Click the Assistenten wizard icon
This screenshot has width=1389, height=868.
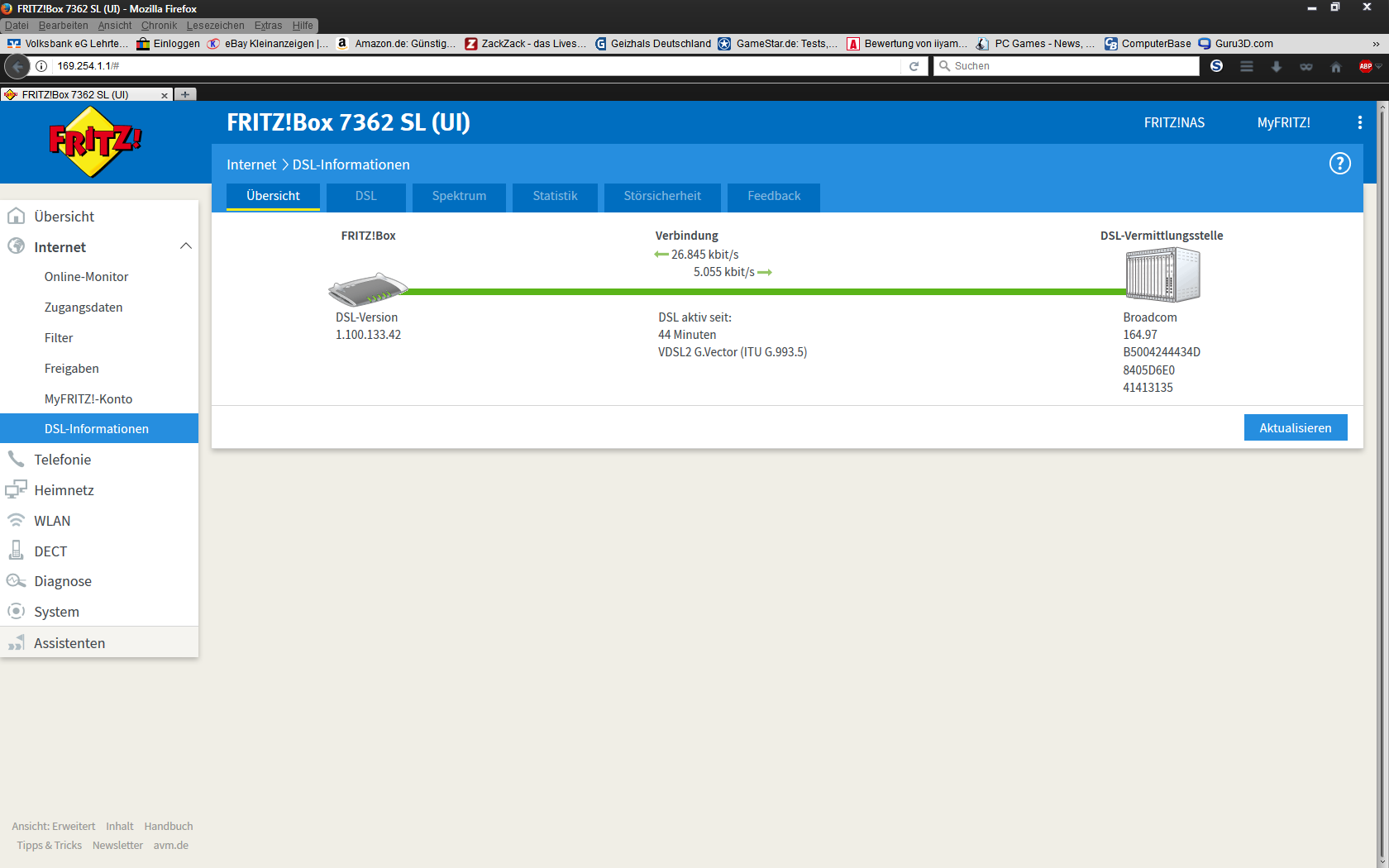(x=16, y=642)
